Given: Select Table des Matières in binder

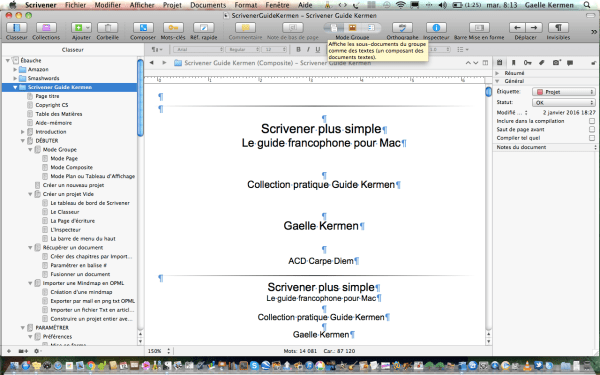Looking at the screenshot, I should pyautogui.click(x=59, y=114).
